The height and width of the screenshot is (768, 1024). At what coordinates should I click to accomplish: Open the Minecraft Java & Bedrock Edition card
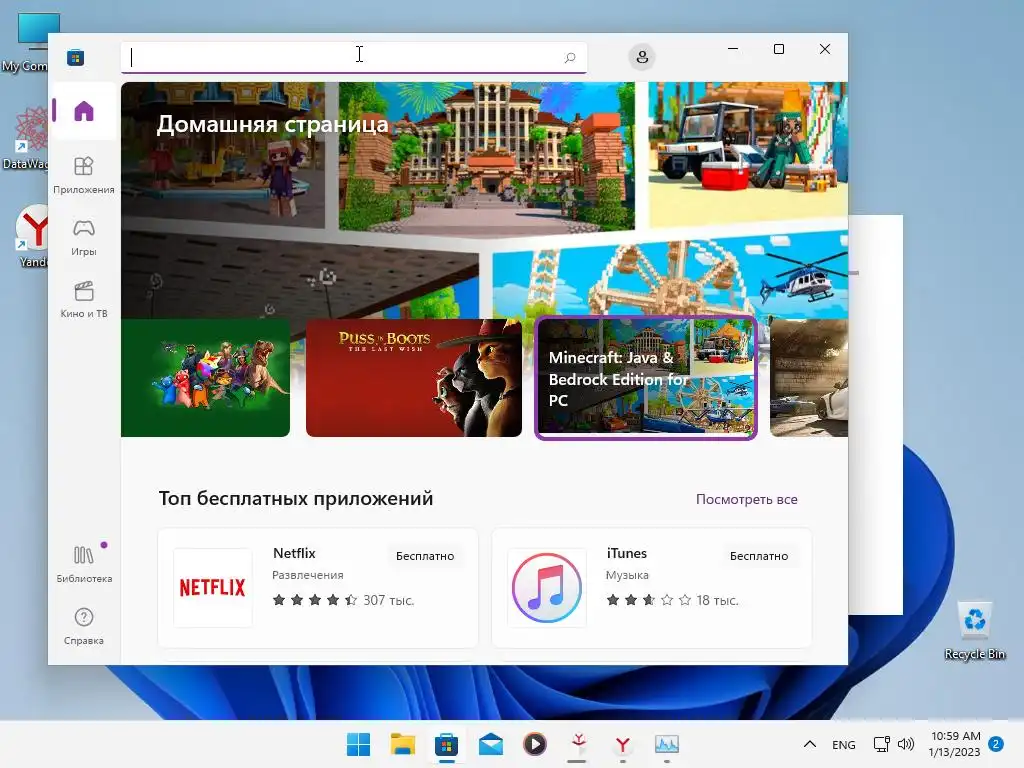click(x=646, y=377)
